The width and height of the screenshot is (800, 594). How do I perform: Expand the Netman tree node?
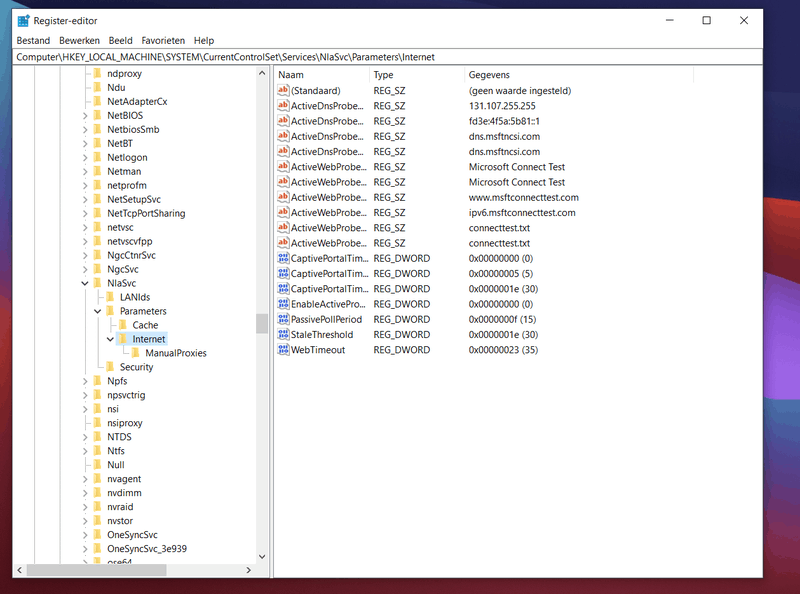pyautogui.click(x=85, y=171)
